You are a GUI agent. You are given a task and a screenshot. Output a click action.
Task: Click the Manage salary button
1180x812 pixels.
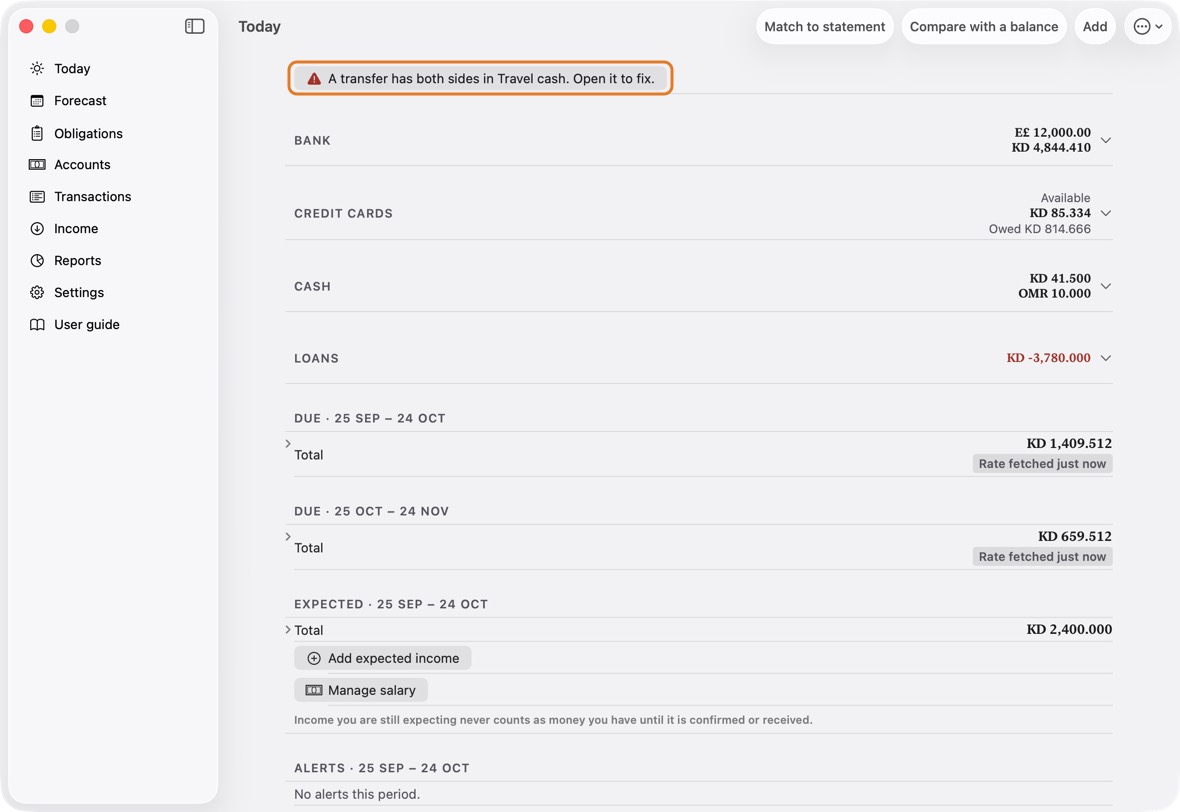(x=360, y=690)
